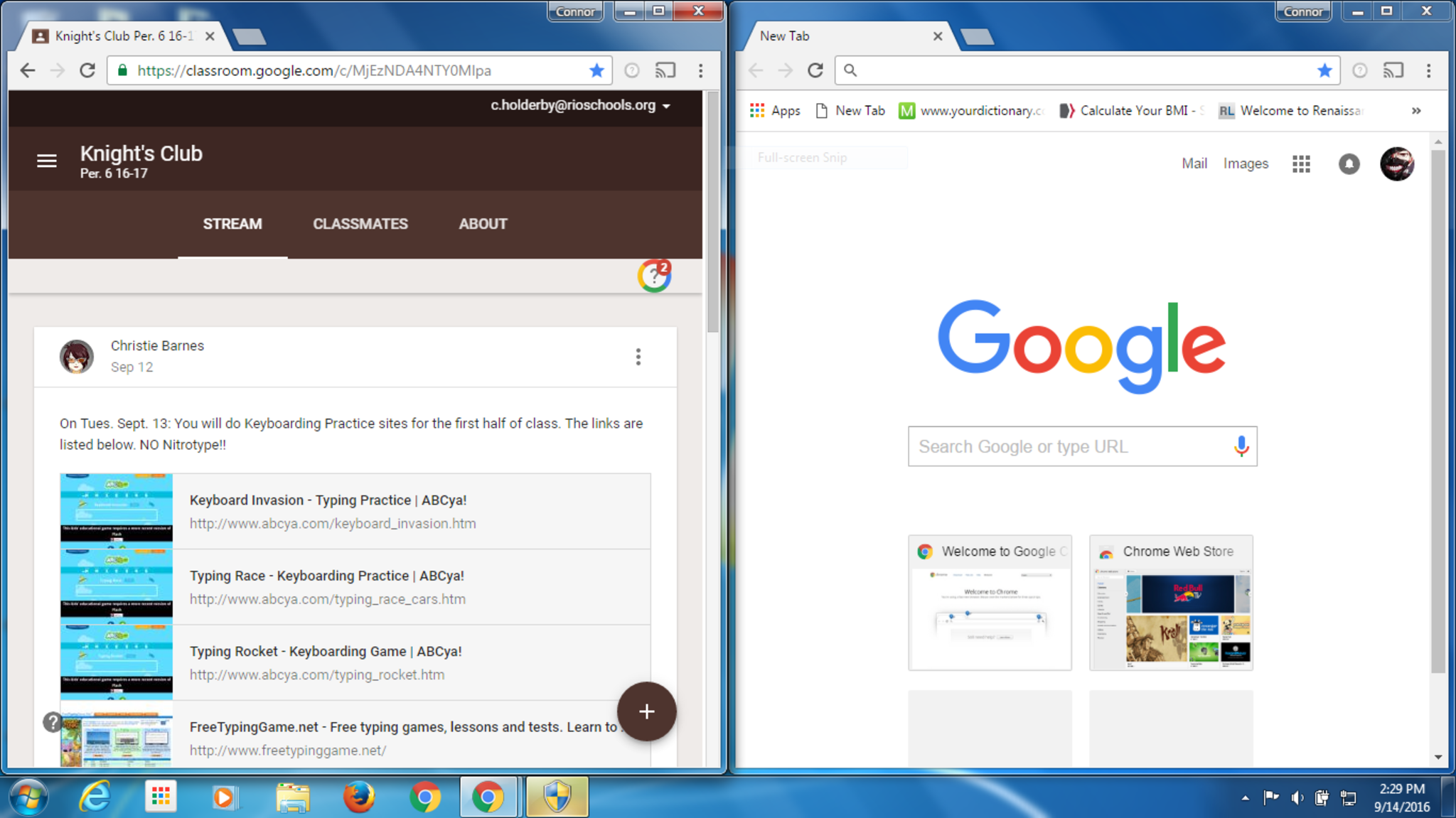Toggle bookmark star in Classroom address bar
1456x818 pixels.
pos(596,70)
